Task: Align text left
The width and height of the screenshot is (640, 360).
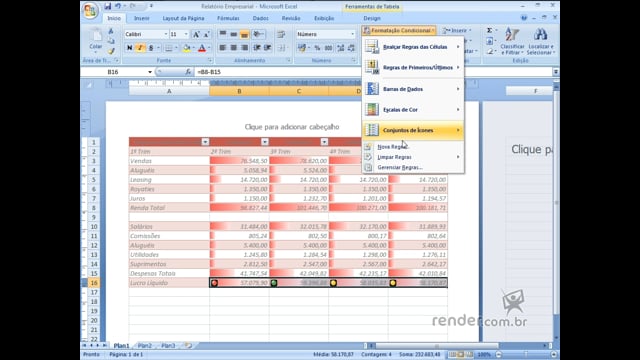Action: pyautogui.click(x=223, y=48)
